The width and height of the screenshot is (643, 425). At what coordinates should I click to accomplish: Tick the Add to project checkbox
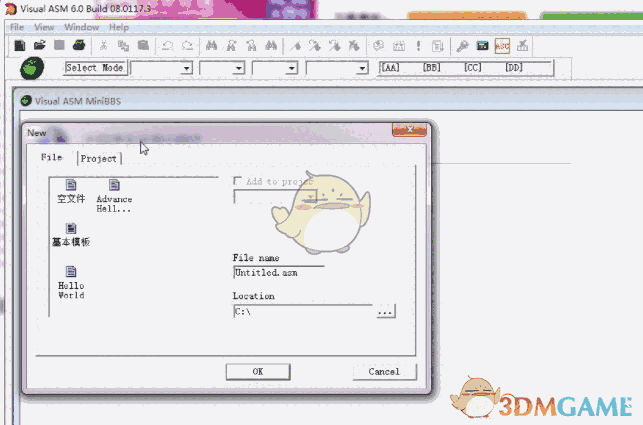(237, 181)
